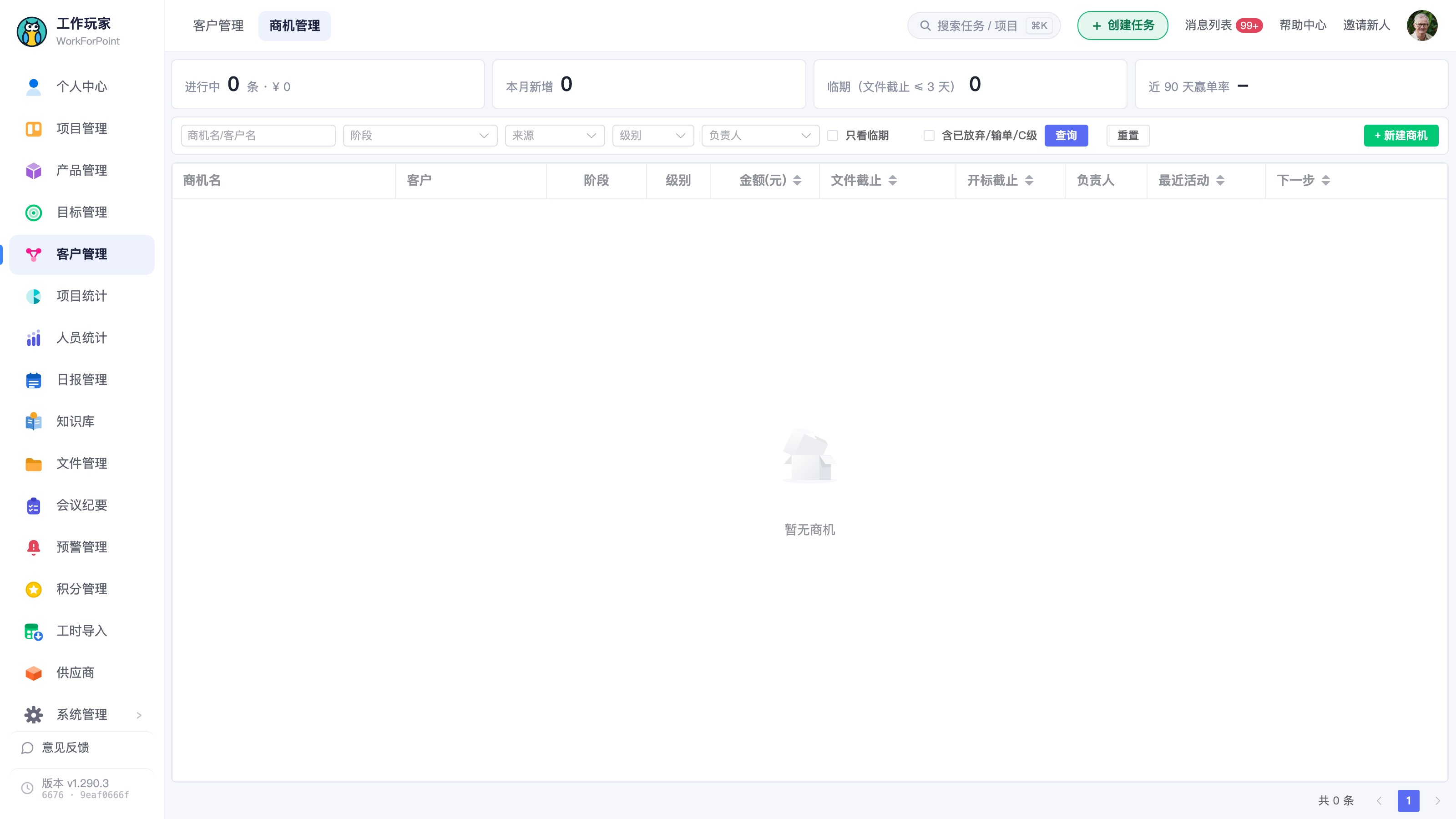The image size is (1456, 819).
Task: Click the 搜索任务 / 项目 search box
Action: click(983, 25)
